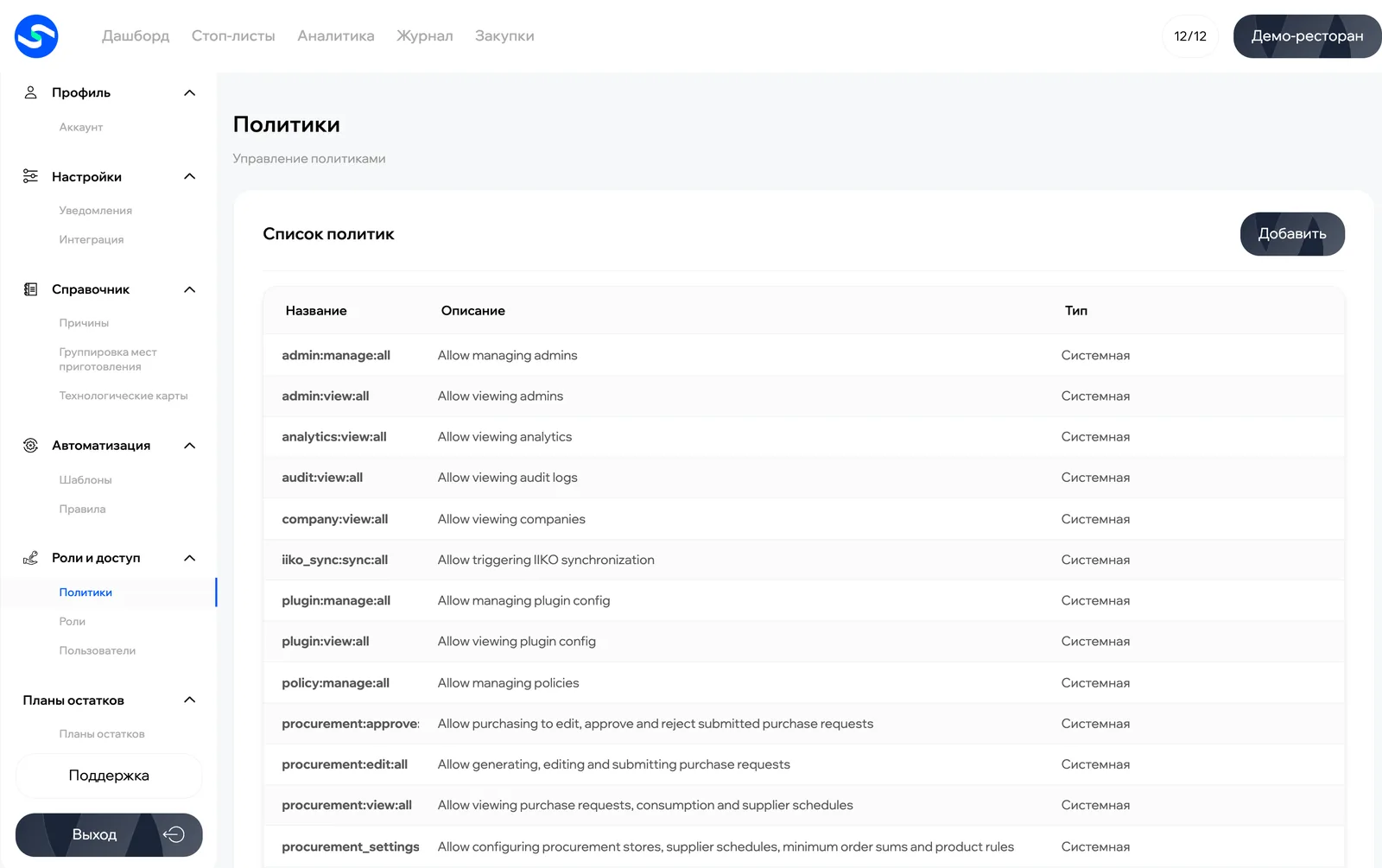
Task: Click the Роли и доступ icon
Action: [x=30, y=558]
